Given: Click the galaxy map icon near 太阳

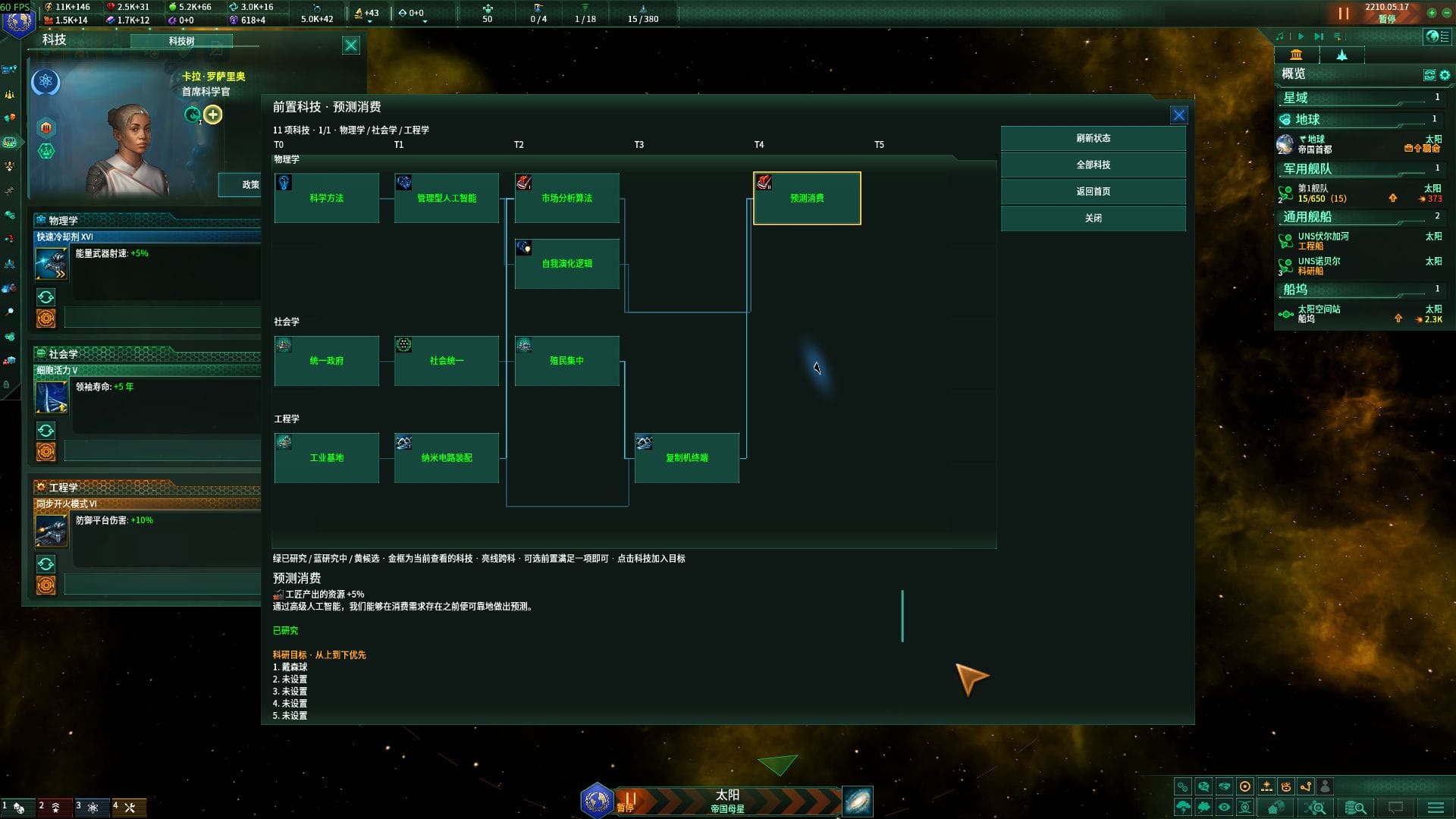Looking at the screenshot, I should coord(858,801).
